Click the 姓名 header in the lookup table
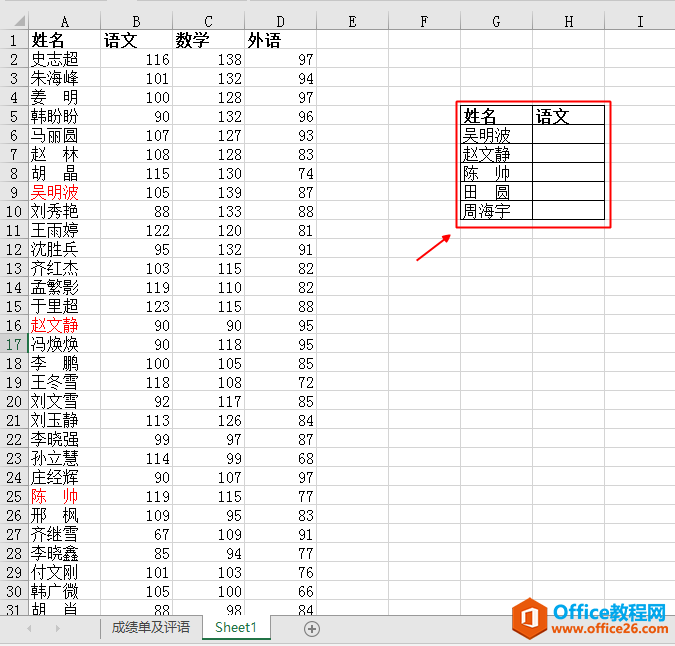 (x=496, y=116)
